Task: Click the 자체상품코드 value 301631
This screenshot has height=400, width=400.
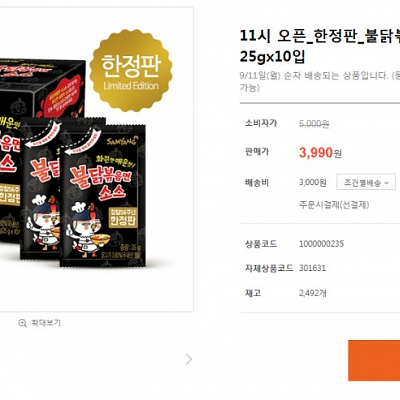Action: 312,268
